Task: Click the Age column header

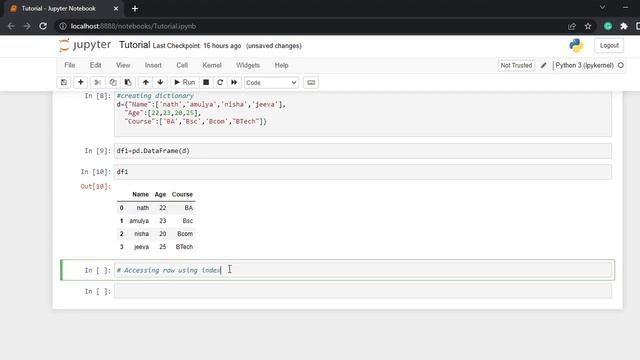Action: (x=160, y=194)
